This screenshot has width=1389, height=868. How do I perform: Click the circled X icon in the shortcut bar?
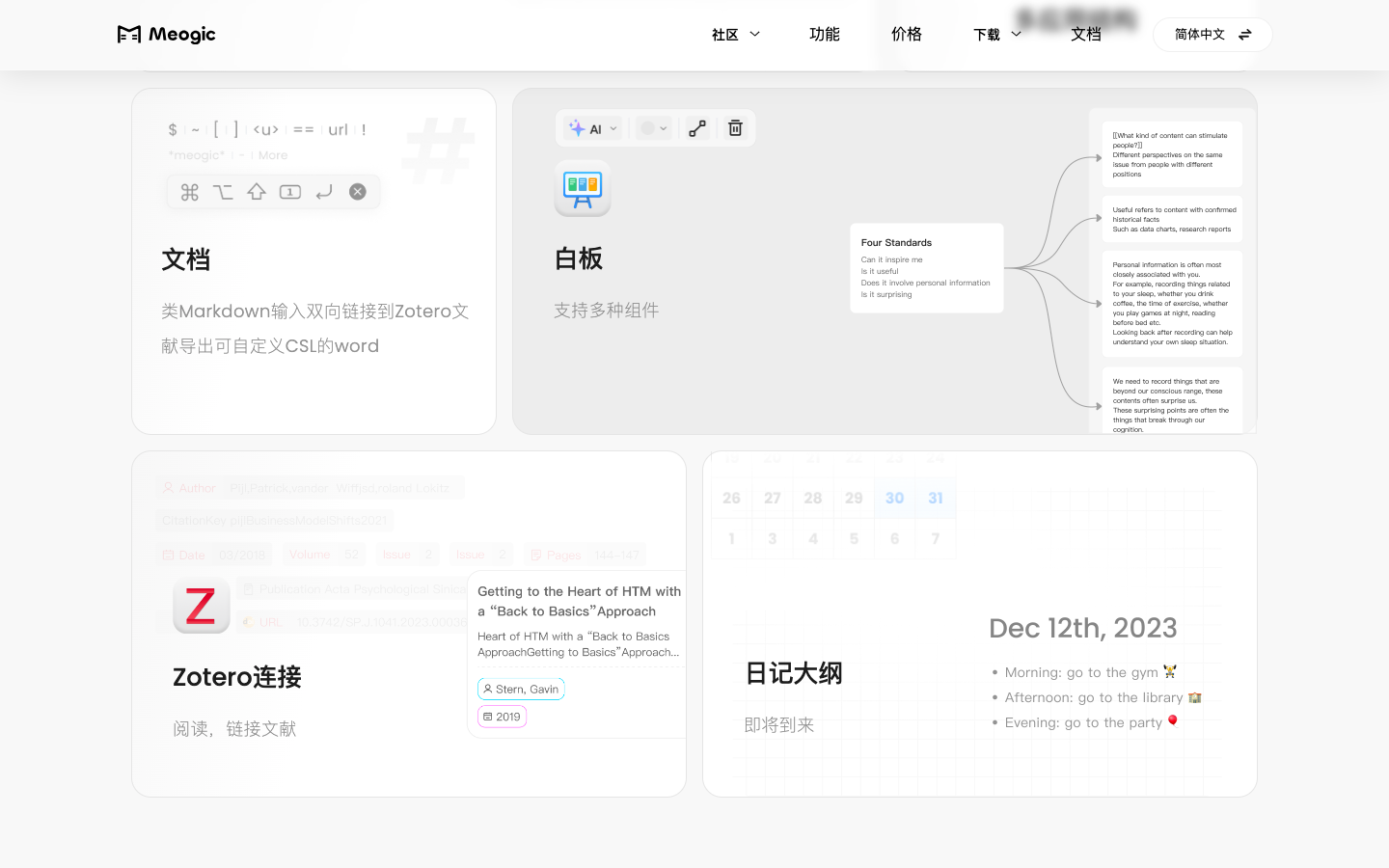358,191
